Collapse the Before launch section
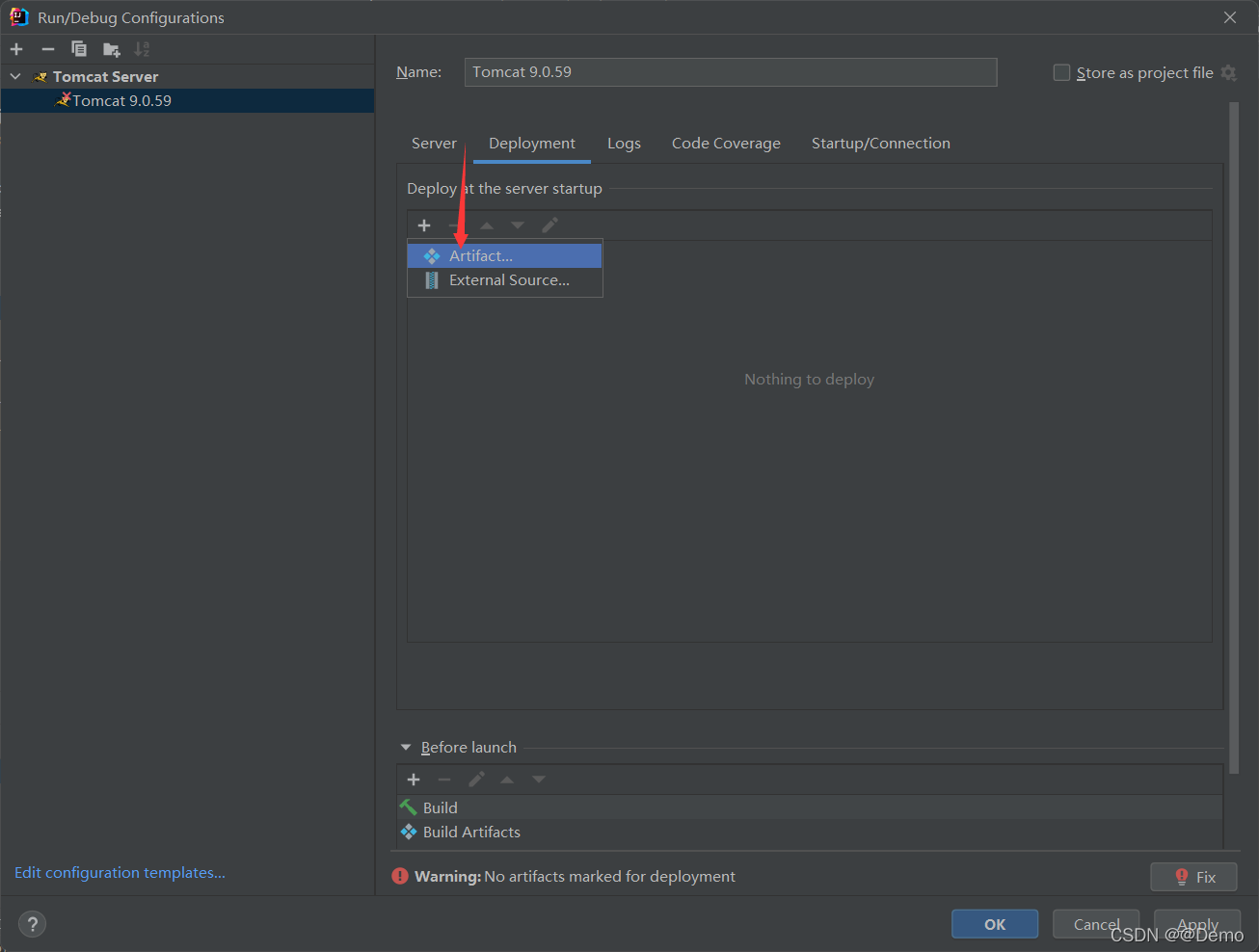Image resolution: width=1259 pixels, height=952 pixels. pos(406,748)
